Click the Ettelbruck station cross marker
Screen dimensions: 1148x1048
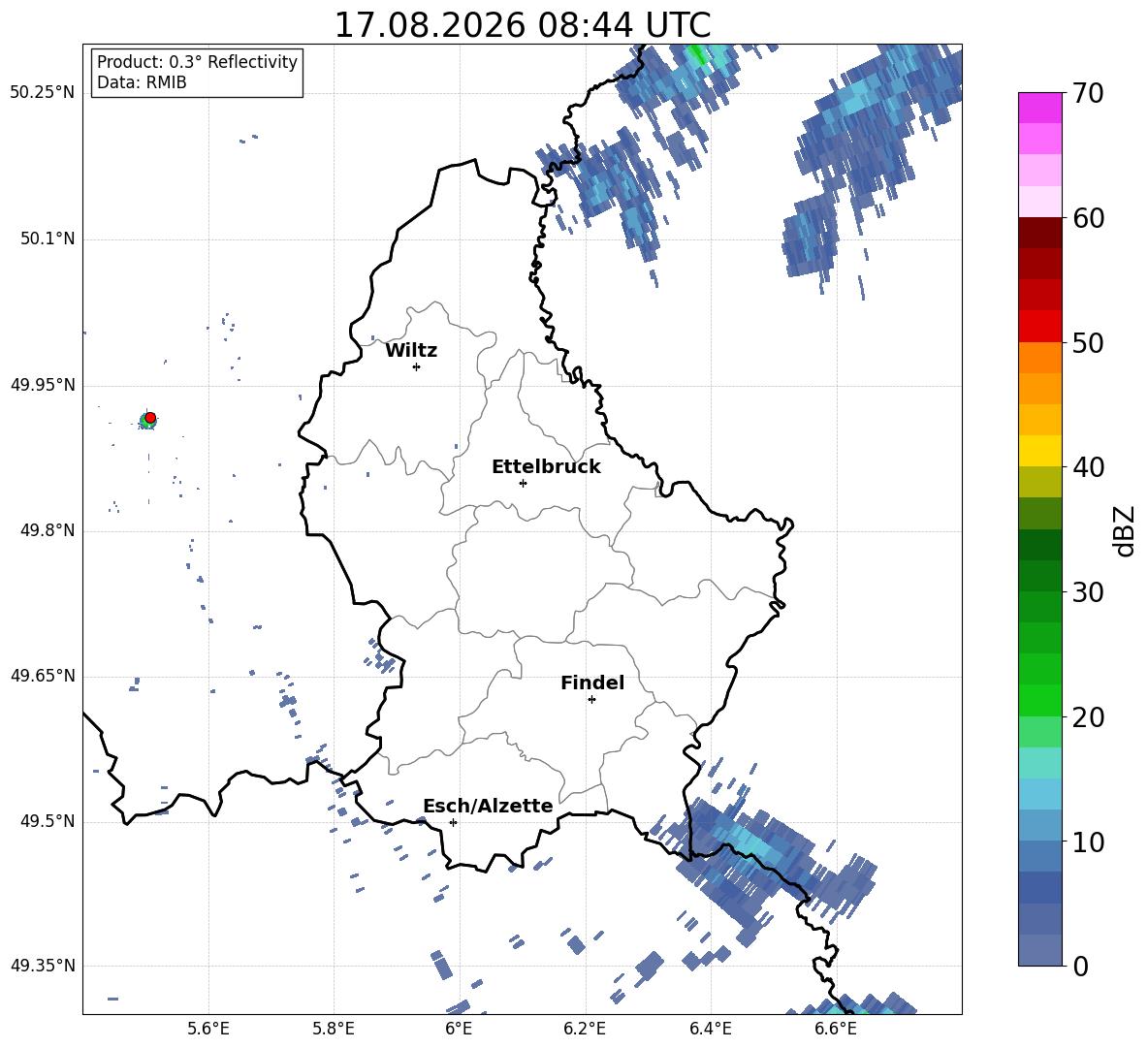tap(523, 483)
